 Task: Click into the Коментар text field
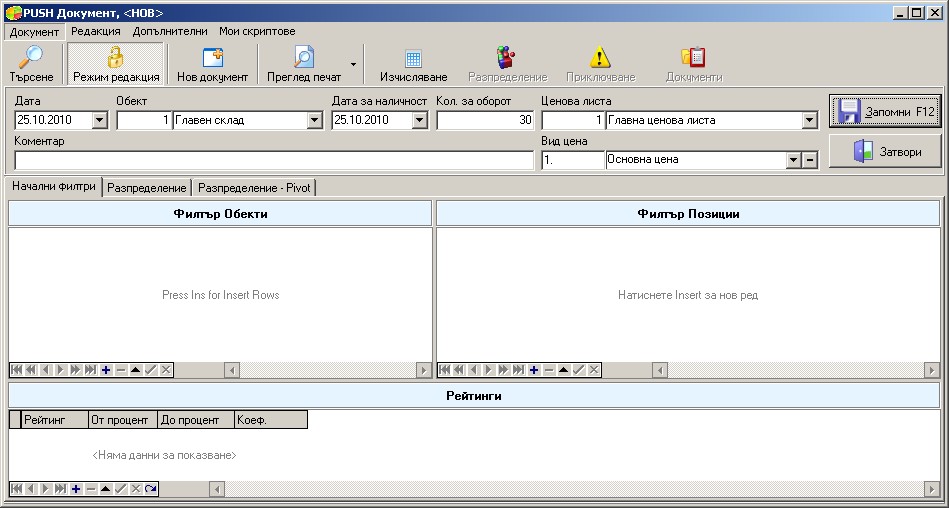(x=274, y=160)
